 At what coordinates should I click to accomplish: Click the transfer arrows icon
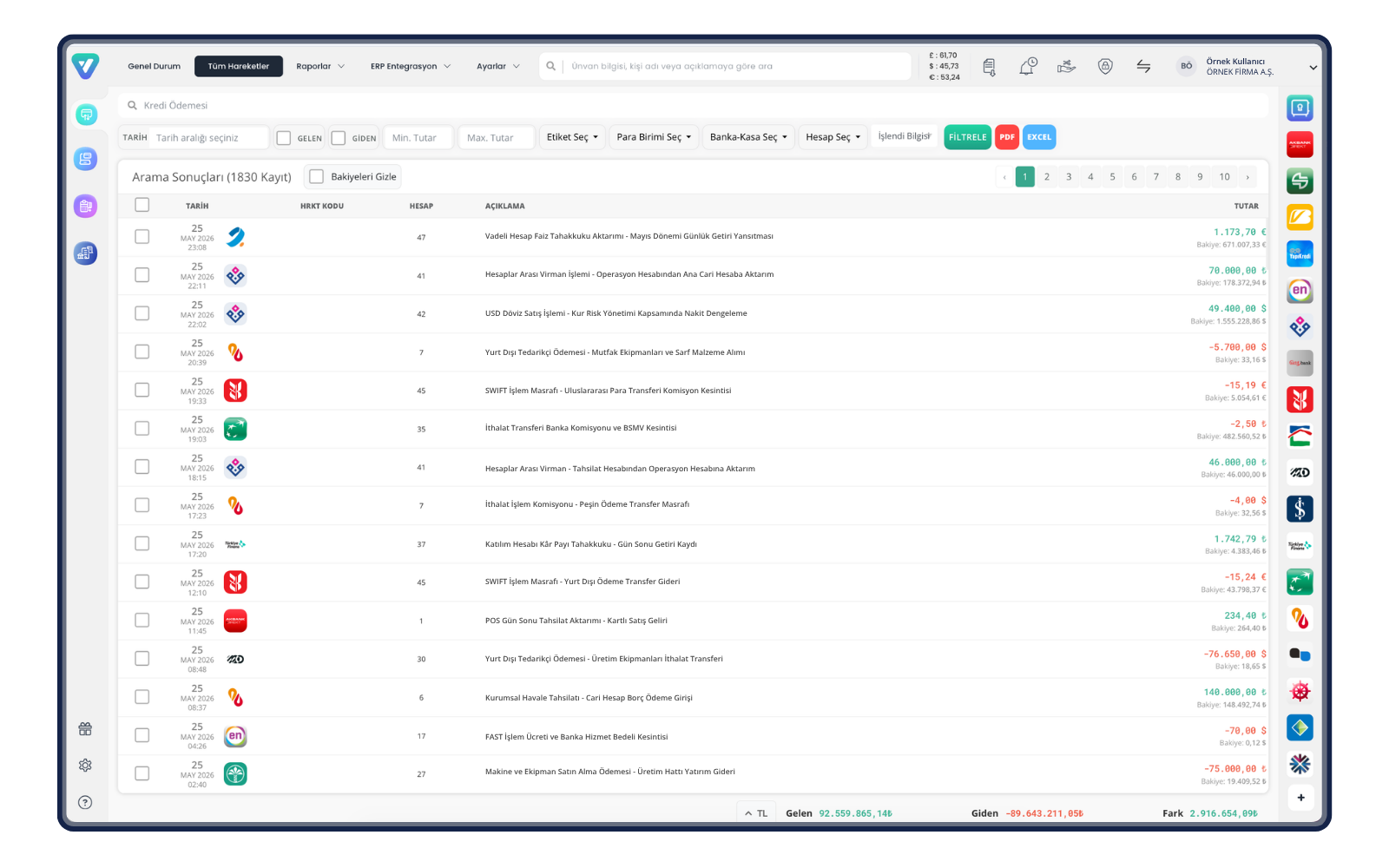pos(1143,66)
